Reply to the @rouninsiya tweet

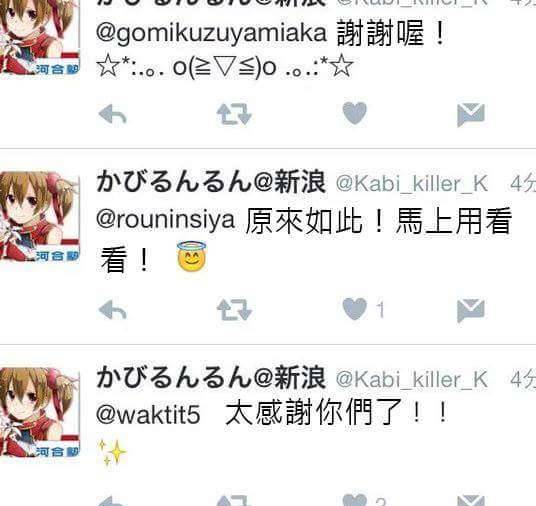(112, 310)
